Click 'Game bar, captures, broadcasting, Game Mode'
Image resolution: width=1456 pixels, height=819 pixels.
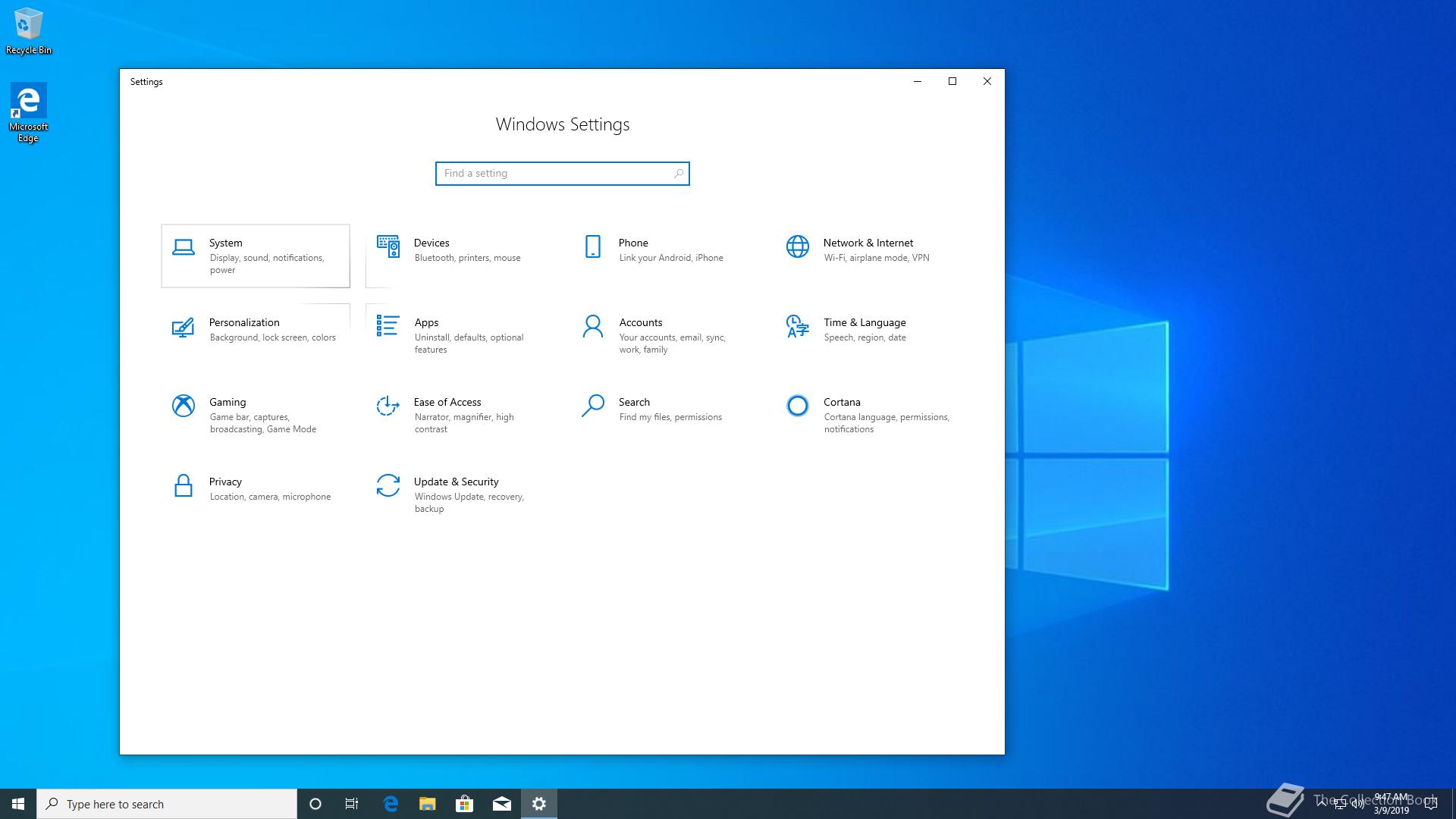263,423
